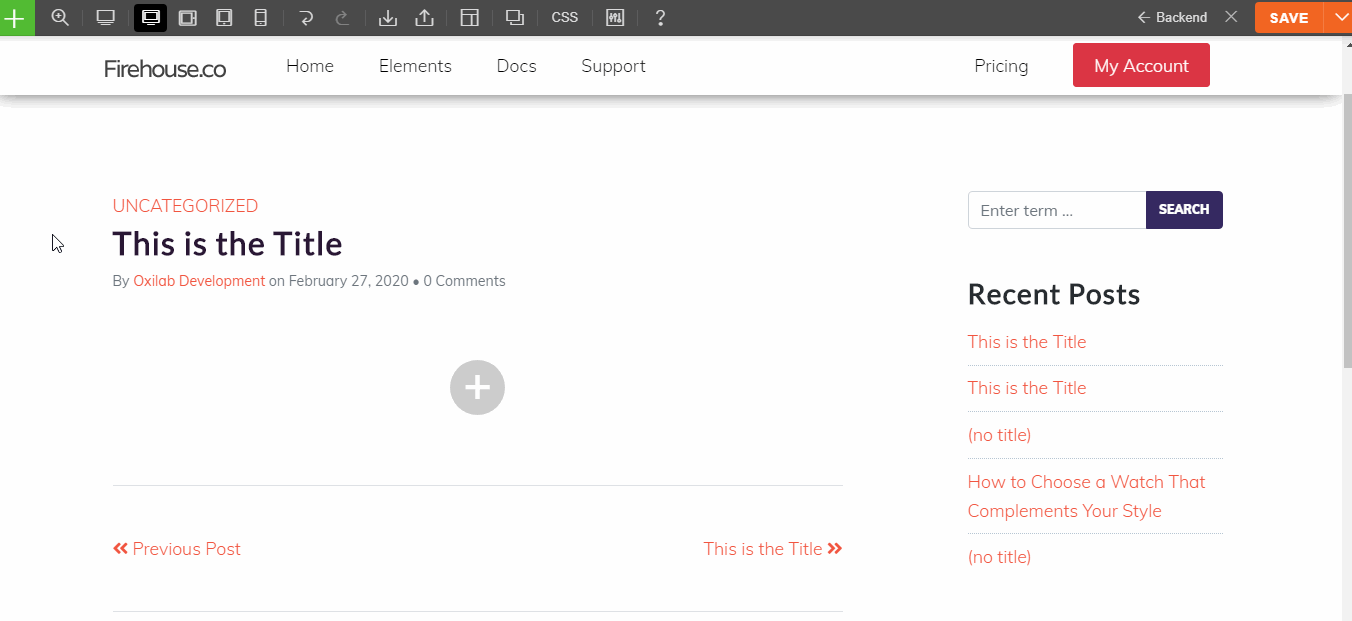1352x621 pixels.
Task: Click the Enter term search field
Action: [x=1057, y=210]
